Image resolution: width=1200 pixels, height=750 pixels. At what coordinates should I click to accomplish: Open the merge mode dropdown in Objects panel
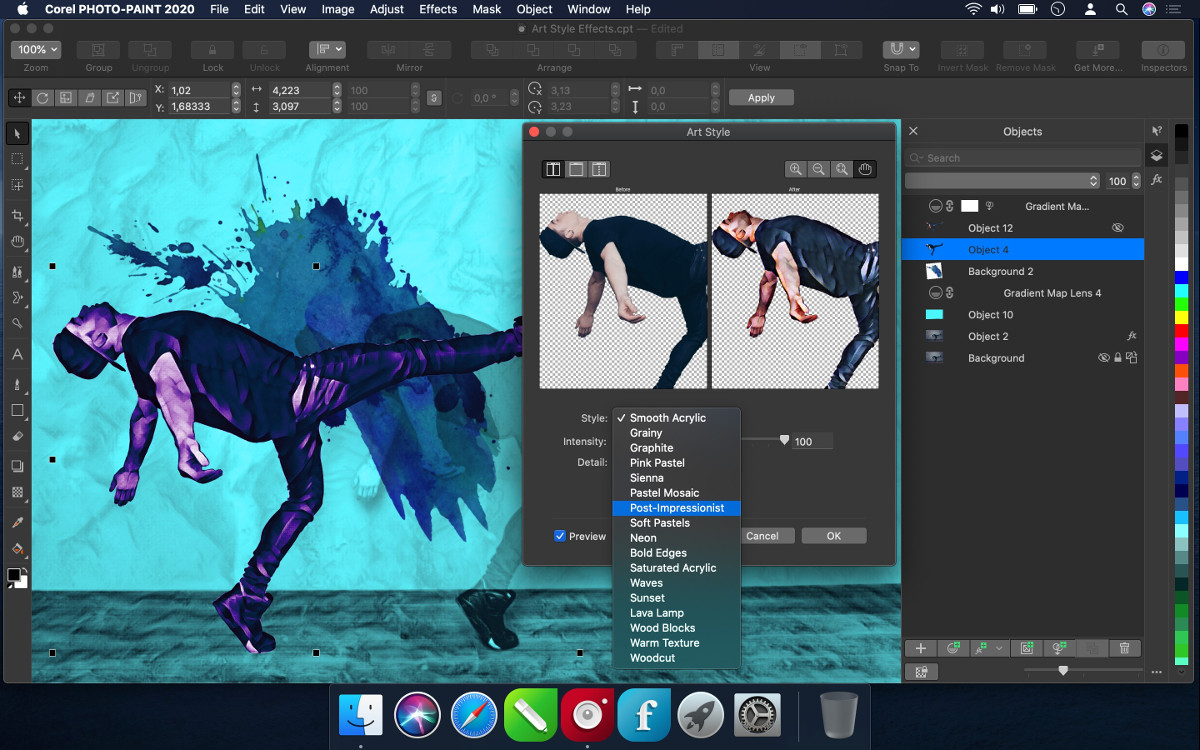pyautogui.click(x=1002, y=181)
